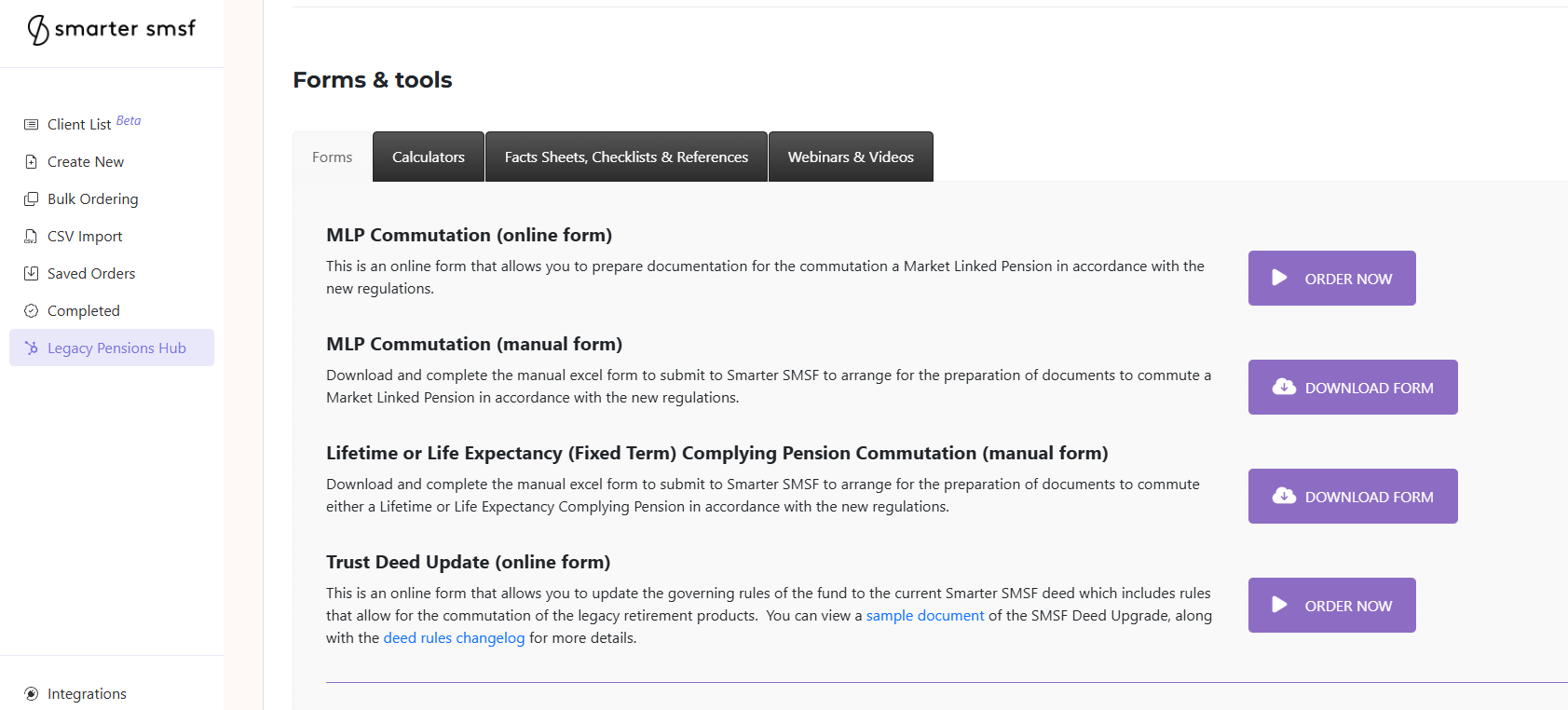The image size is (1568, 710).
Task: Click the play icon on Trust Deed Order Now
Action: coord(1280,605)
